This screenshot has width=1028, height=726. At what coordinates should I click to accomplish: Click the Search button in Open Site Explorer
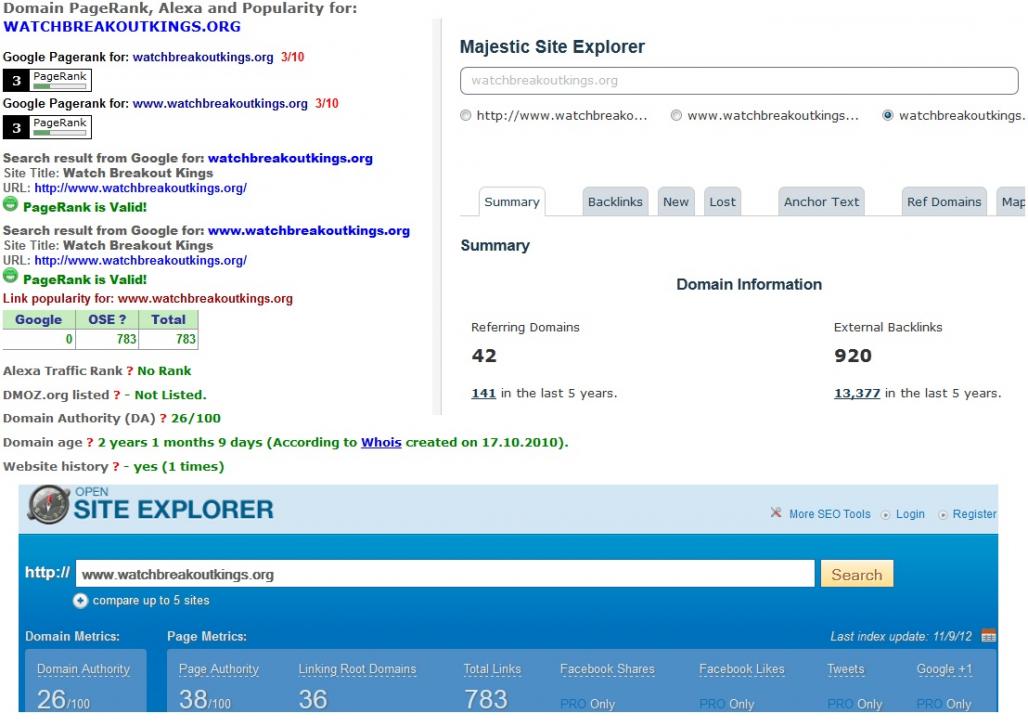[857, 575]
